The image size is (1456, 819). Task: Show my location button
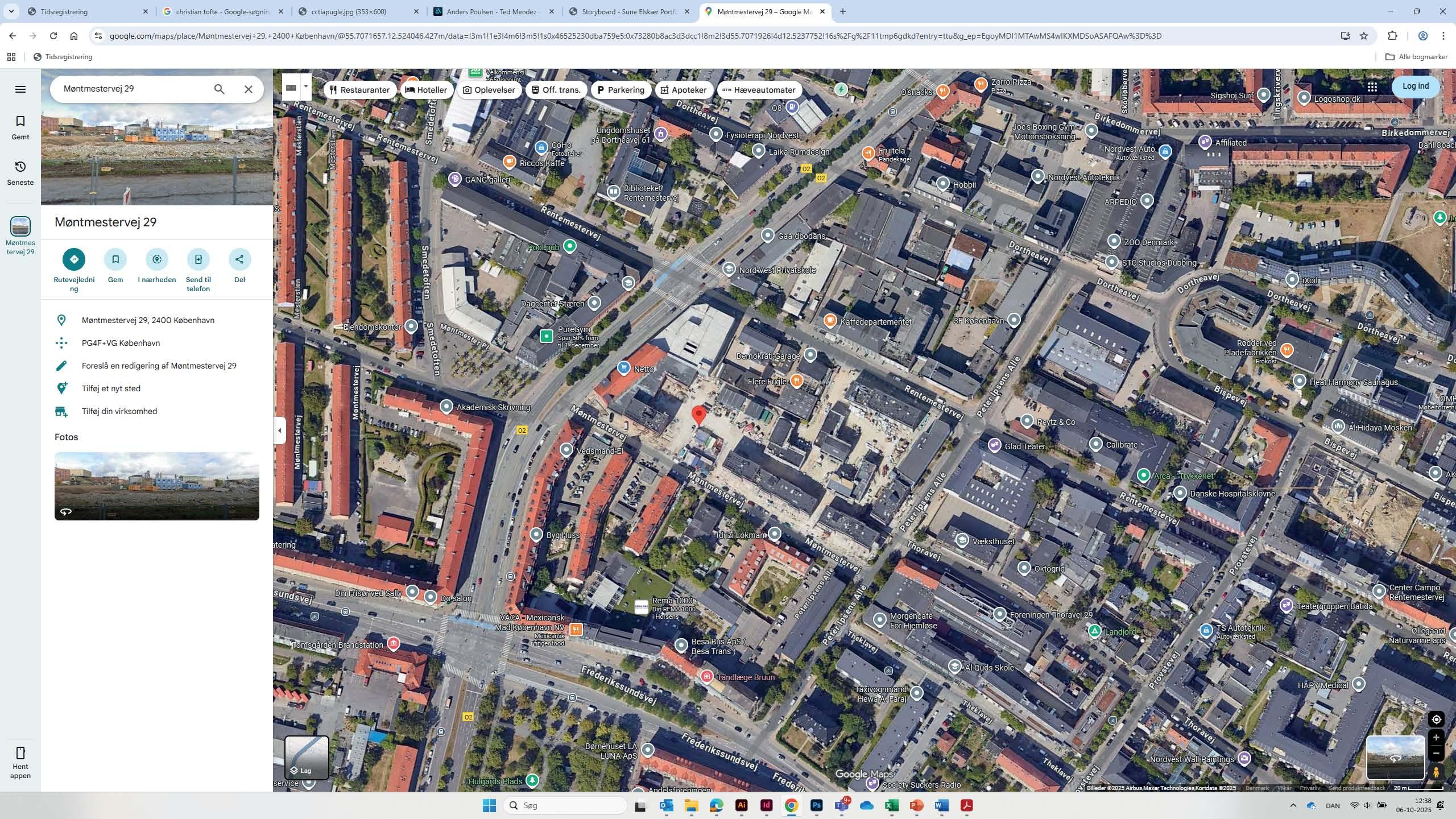point(1436,719)
